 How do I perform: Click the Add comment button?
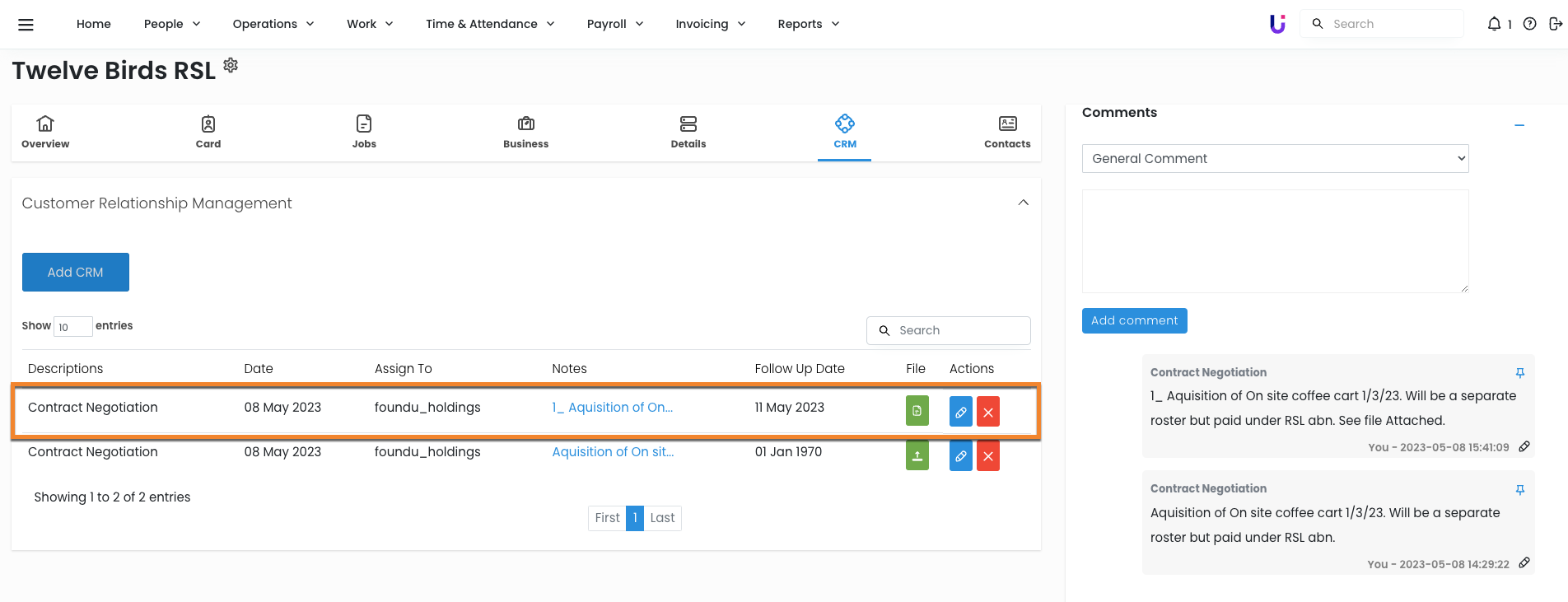[x=1134, y=320]
